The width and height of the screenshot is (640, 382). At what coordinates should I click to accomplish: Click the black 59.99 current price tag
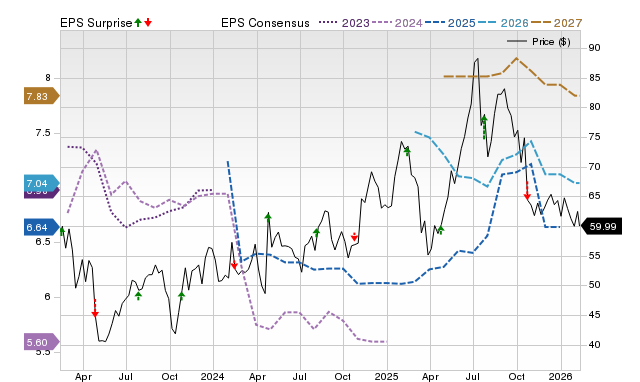(601, 227)
